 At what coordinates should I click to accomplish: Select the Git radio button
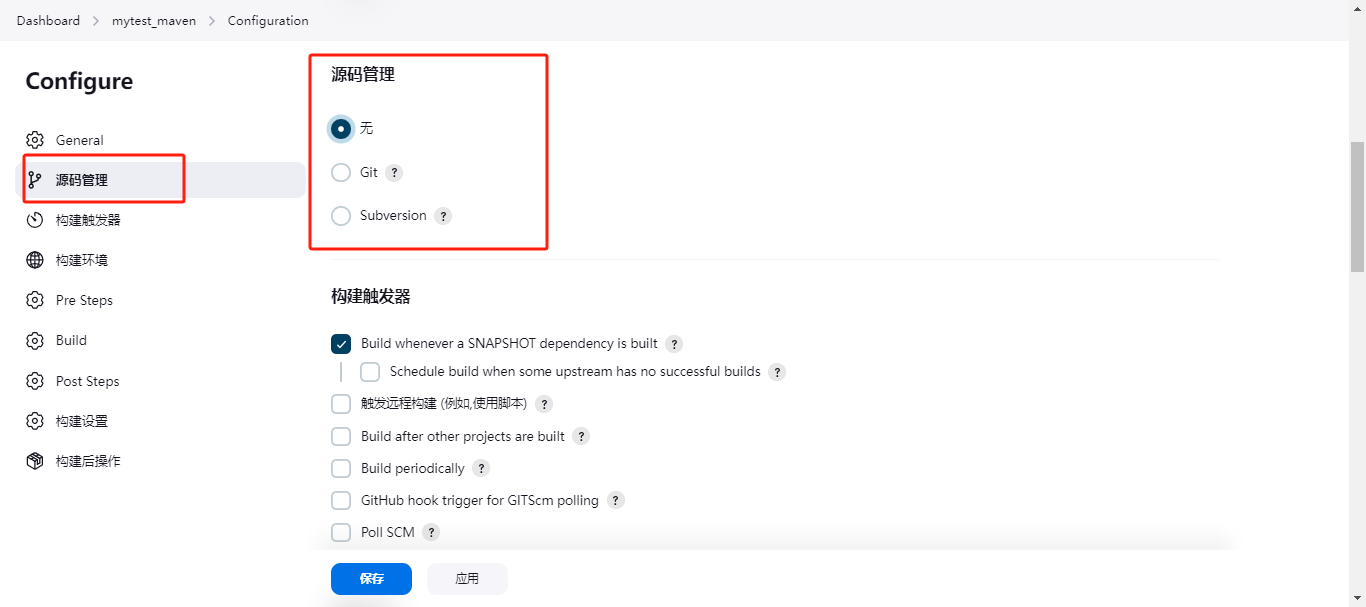[x=341, y=173]
